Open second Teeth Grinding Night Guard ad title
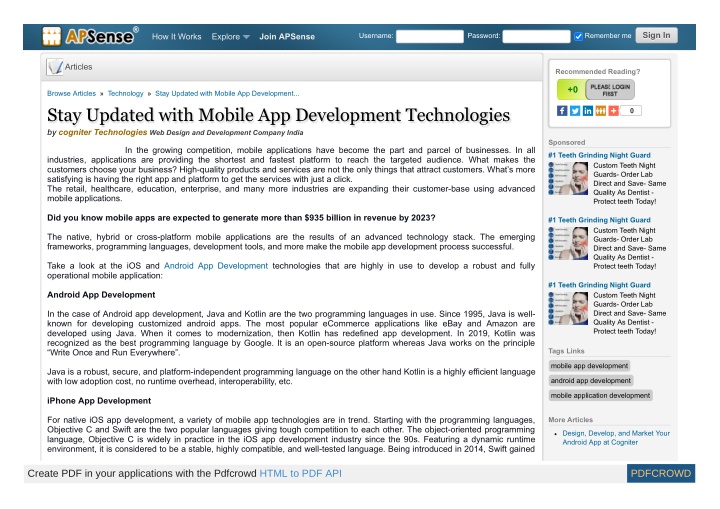The image size is (720, 509). pyautogui.click(x=599, y=220)
